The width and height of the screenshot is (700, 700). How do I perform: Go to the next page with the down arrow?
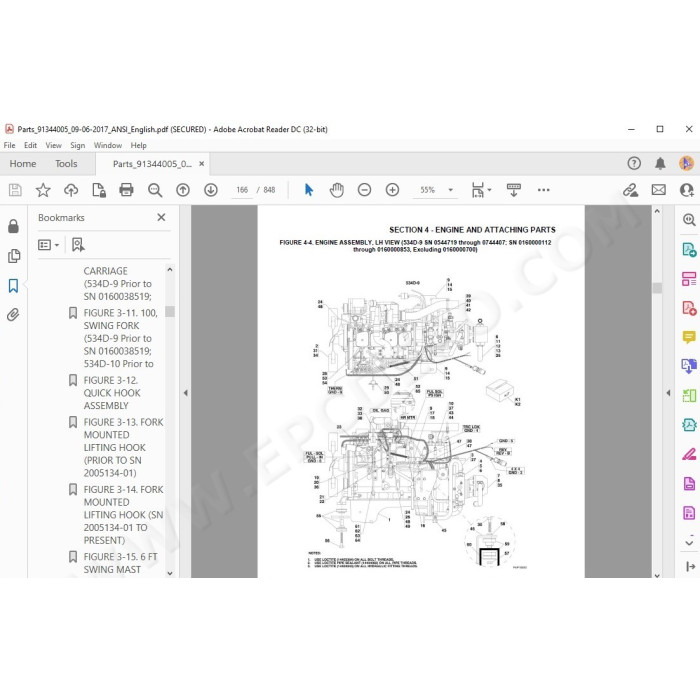(211, 190)
